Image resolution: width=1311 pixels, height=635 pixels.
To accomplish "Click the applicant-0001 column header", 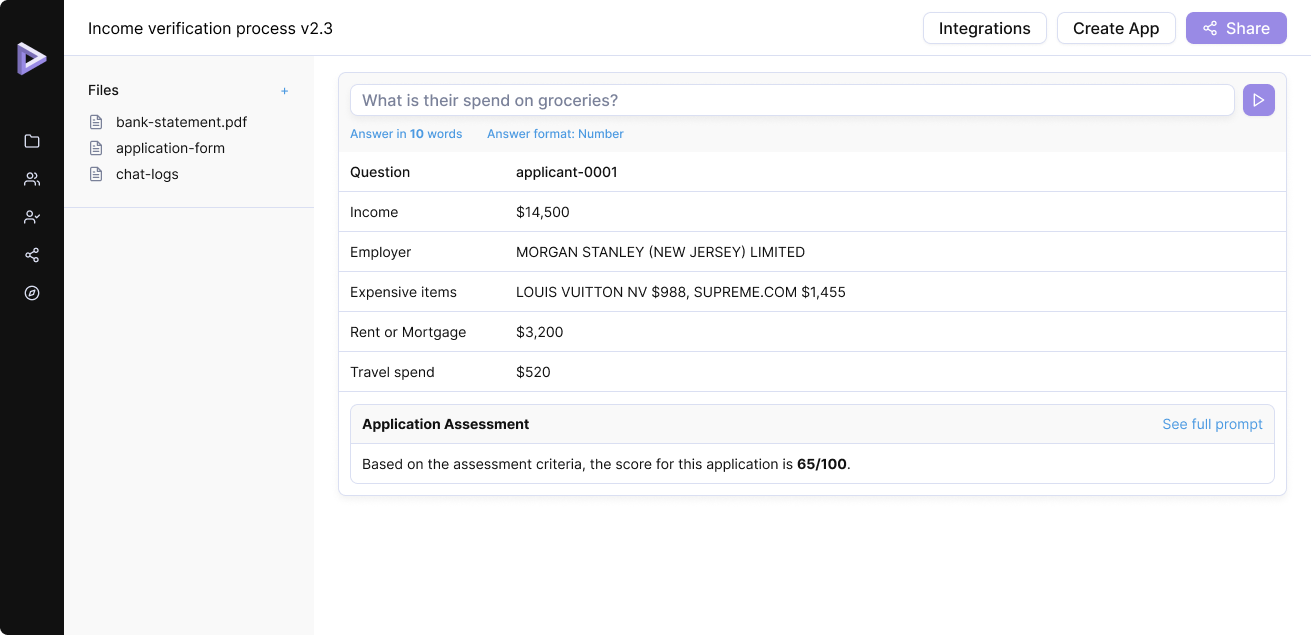I will pyautogui.click(x=566, y=172).
